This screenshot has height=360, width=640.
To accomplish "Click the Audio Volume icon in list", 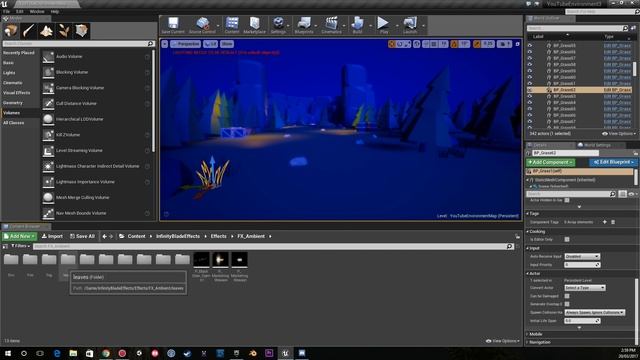I will [x=48, y=57].
